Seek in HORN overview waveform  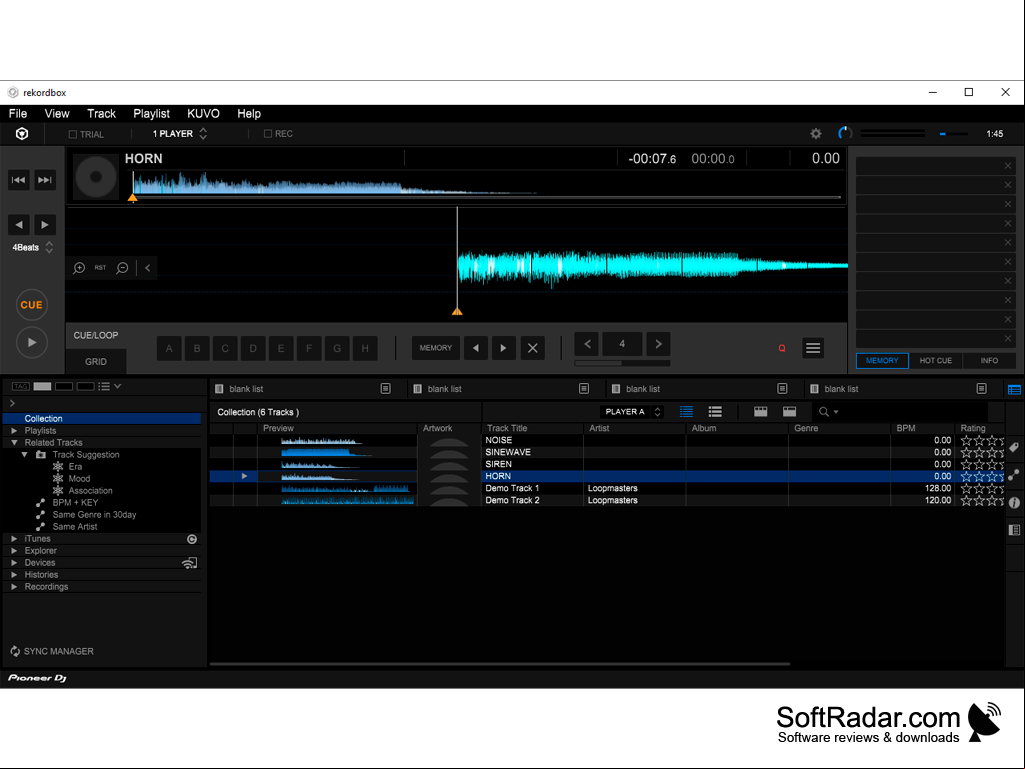(486, 184)
